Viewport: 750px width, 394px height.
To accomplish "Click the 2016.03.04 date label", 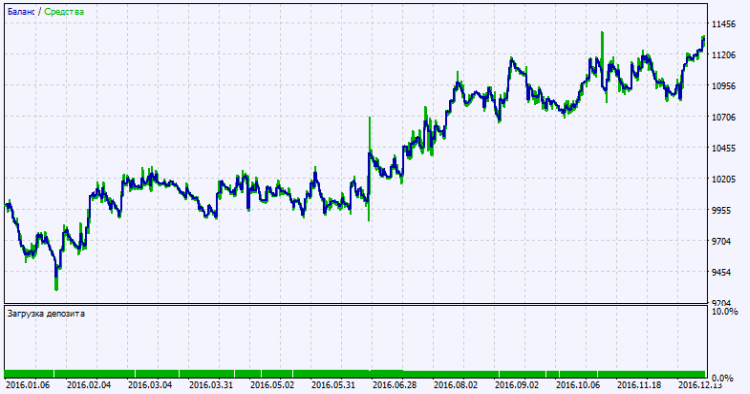I will tap(150, 385).
